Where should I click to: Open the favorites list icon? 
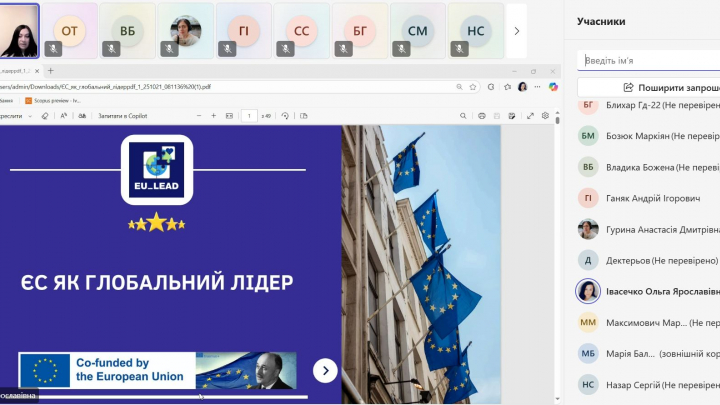[507, 87]
